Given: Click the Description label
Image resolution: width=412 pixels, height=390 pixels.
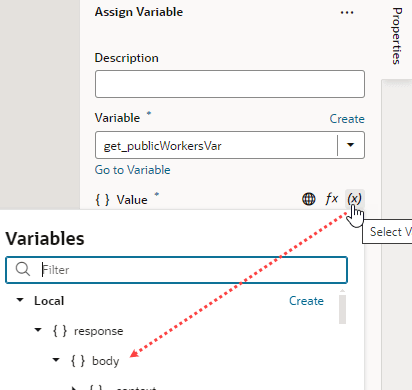Looking at the screenshot, I should click(127, 58).
